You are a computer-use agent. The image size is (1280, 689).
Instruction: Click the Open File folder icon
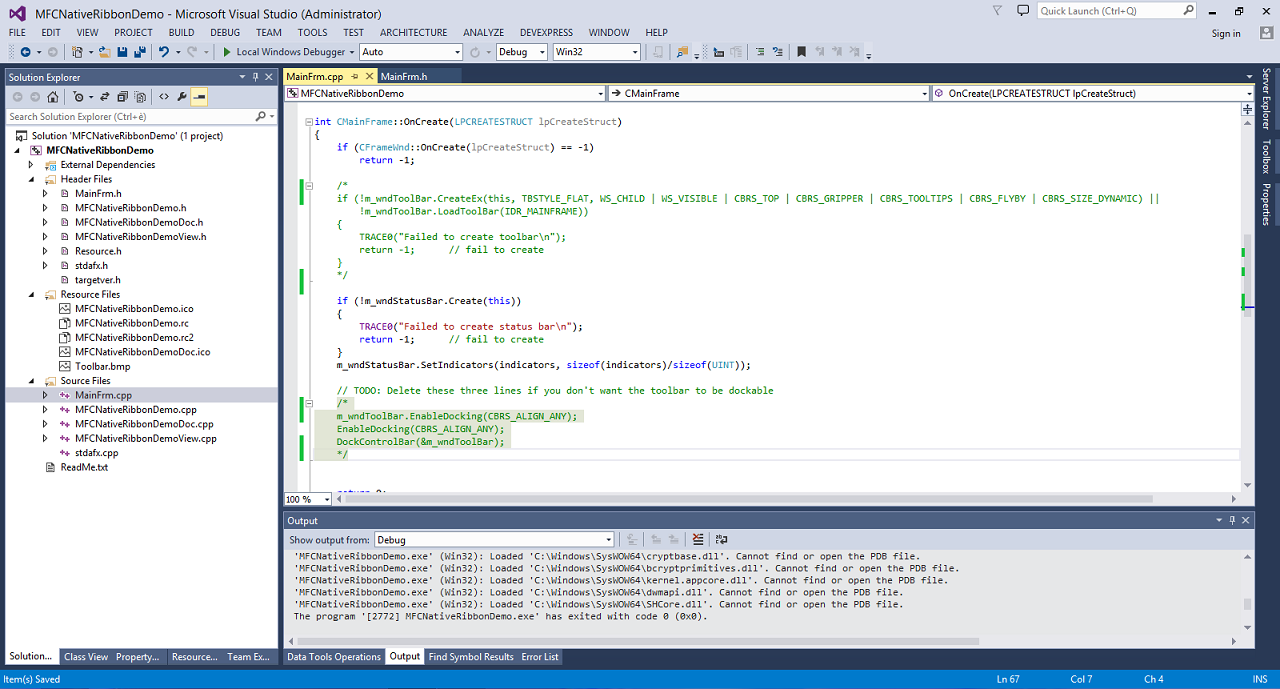[104, 52]
